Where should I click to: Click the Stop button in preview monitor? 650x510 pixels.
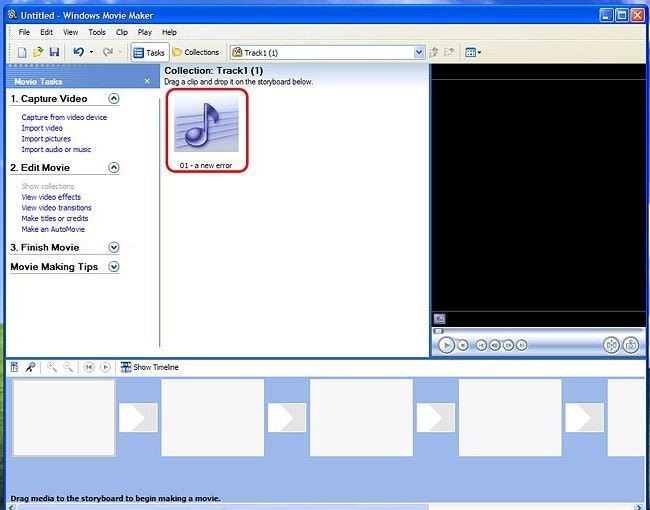click(463, 345)
